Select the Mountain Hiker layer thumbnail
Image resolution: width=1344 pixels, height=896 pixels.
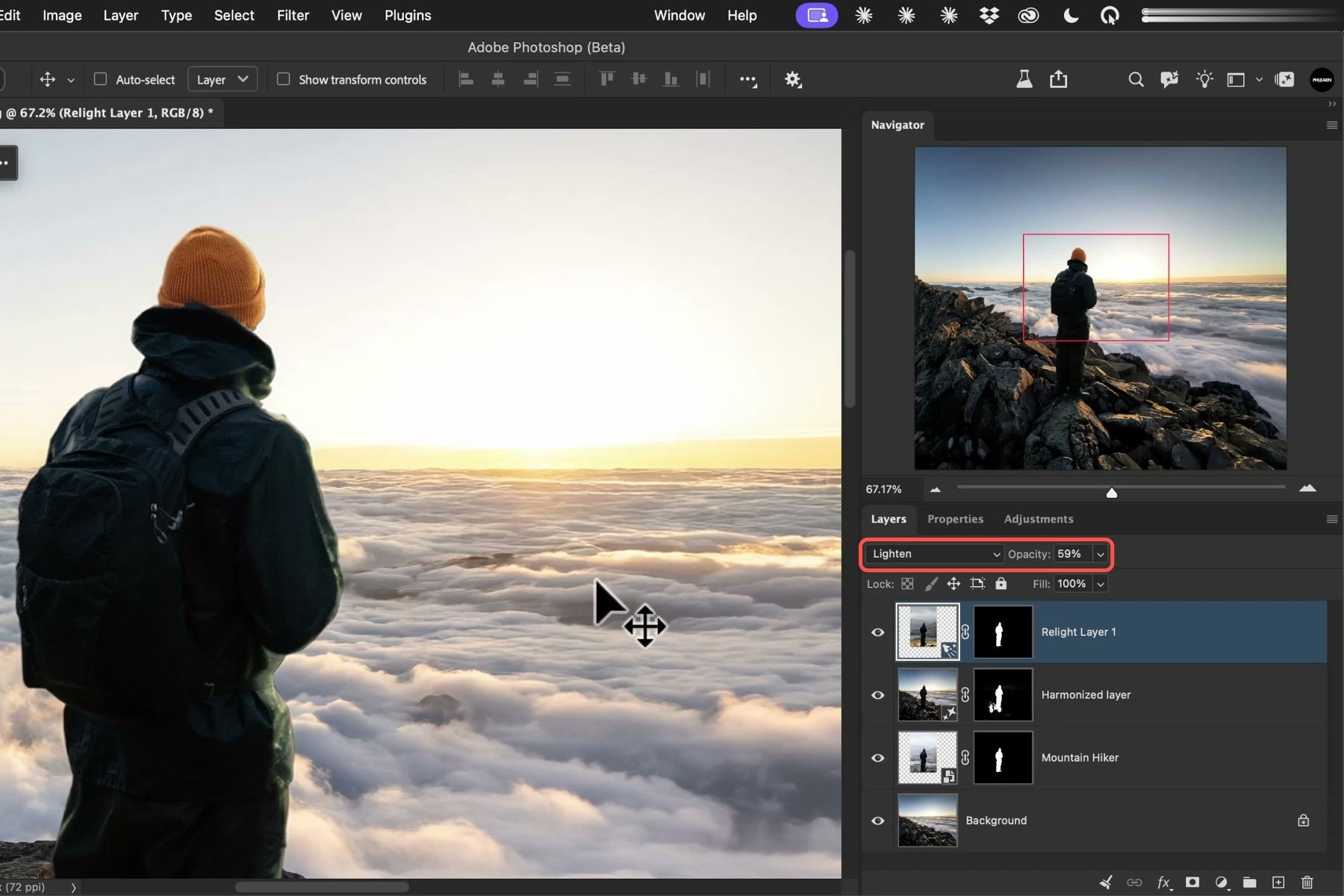pos(927,757)
